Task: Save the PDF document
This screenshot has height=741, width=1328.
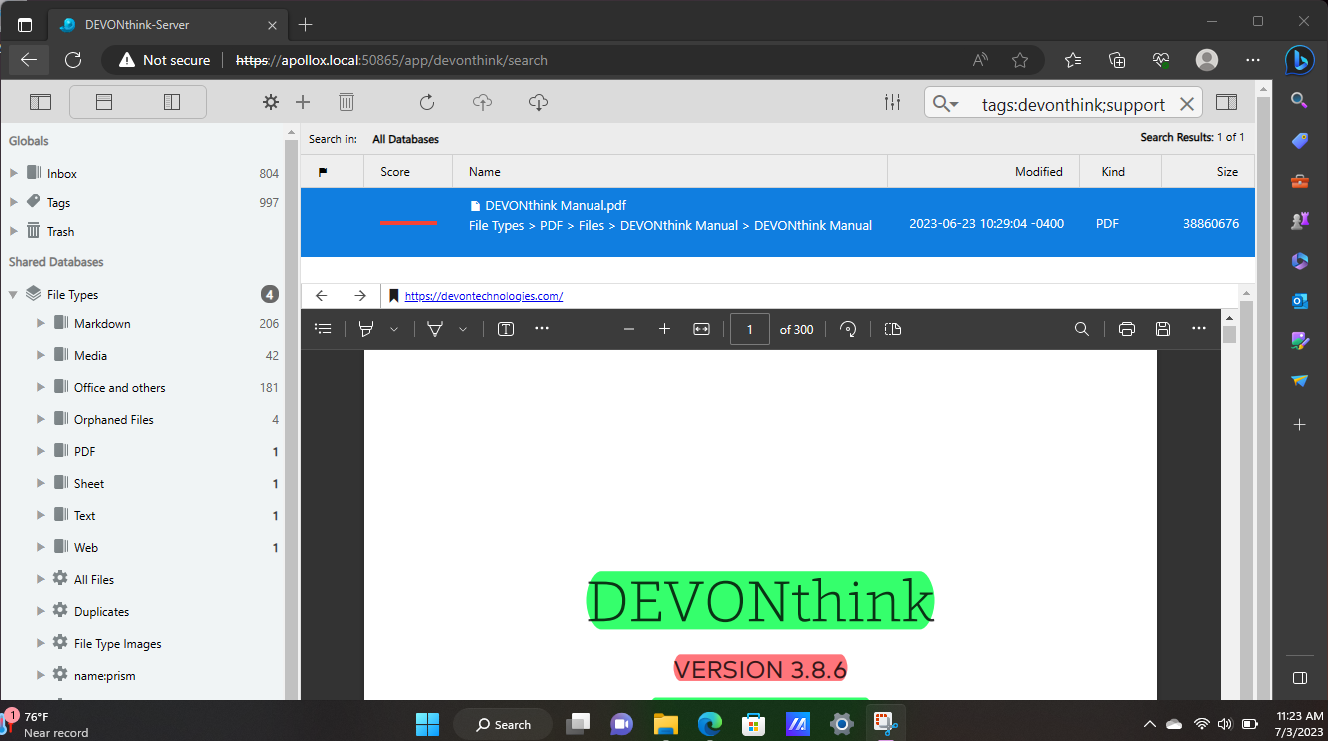Action: pyautogui.click(x=1162, y=329)
